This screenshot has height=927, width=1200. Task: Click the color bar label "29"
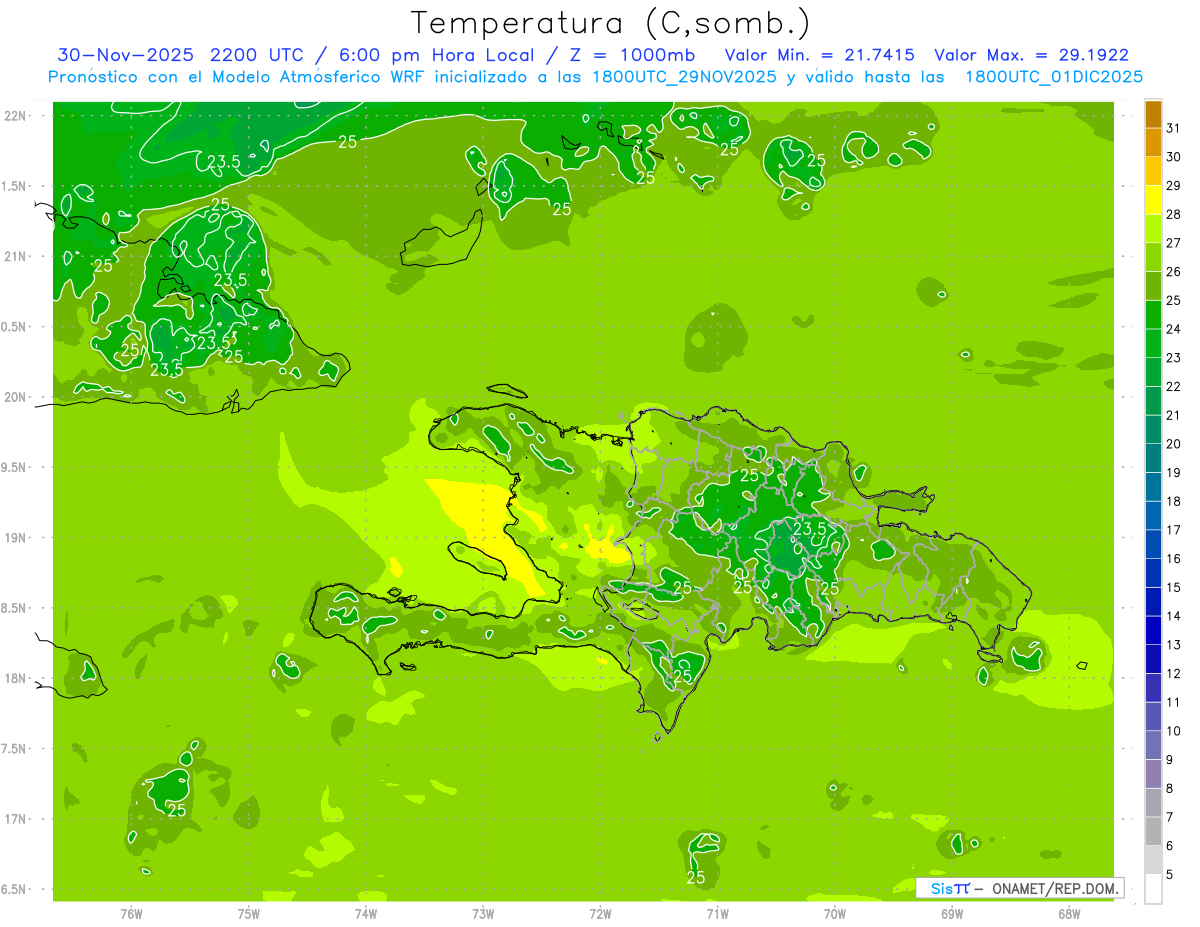(1174, 186)
